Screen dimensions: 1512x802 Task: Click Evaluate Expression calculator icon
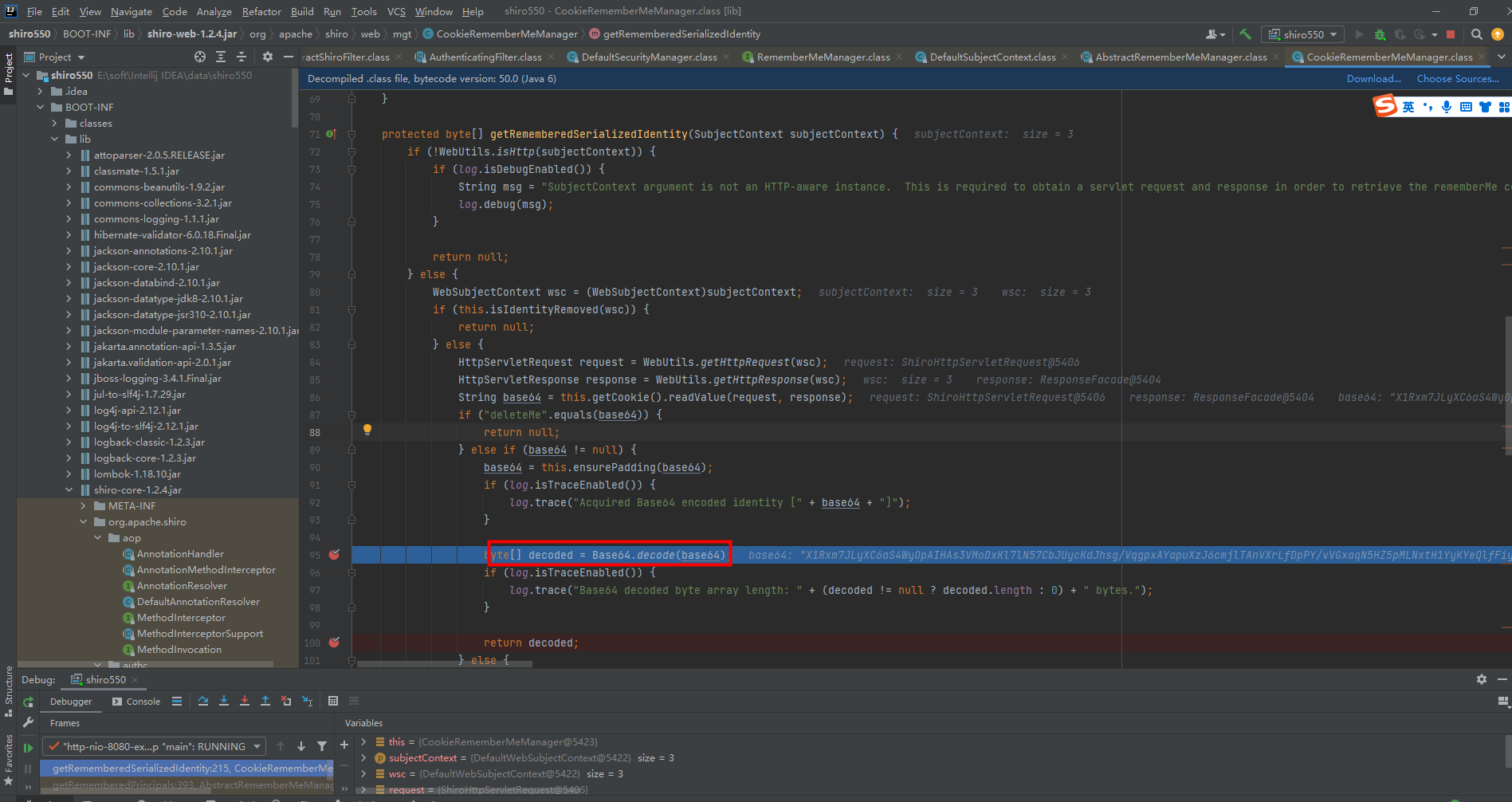pos(333,701)
